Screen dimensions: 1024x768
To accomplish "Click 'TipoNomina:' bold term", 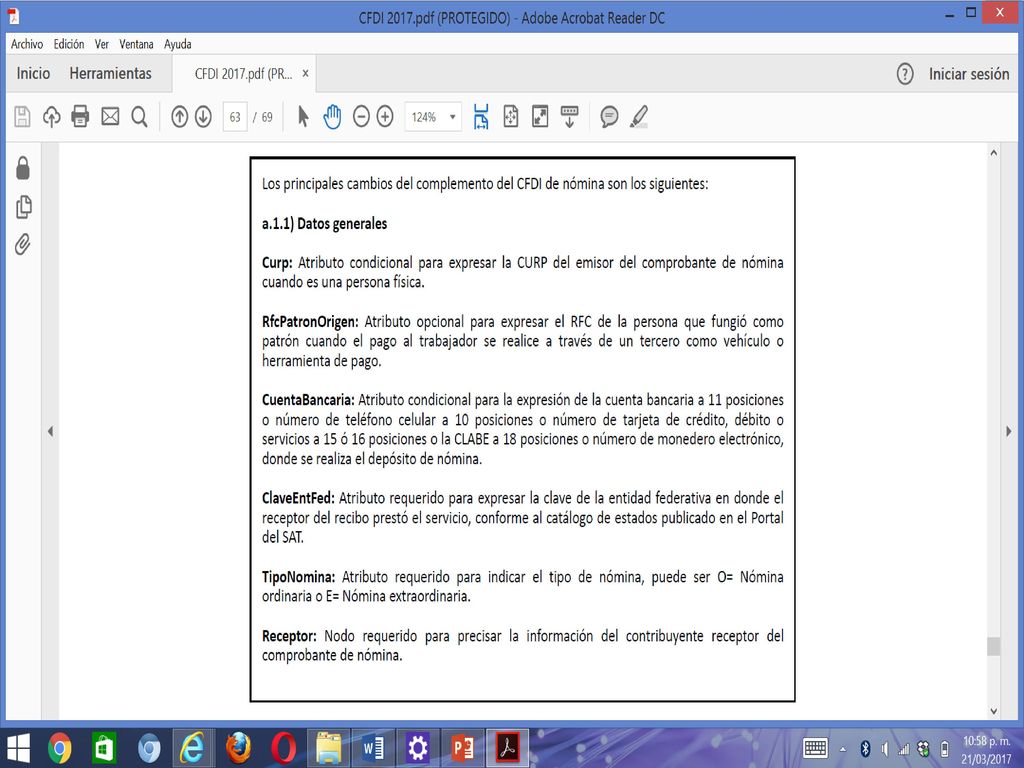I will click(298, 577).
